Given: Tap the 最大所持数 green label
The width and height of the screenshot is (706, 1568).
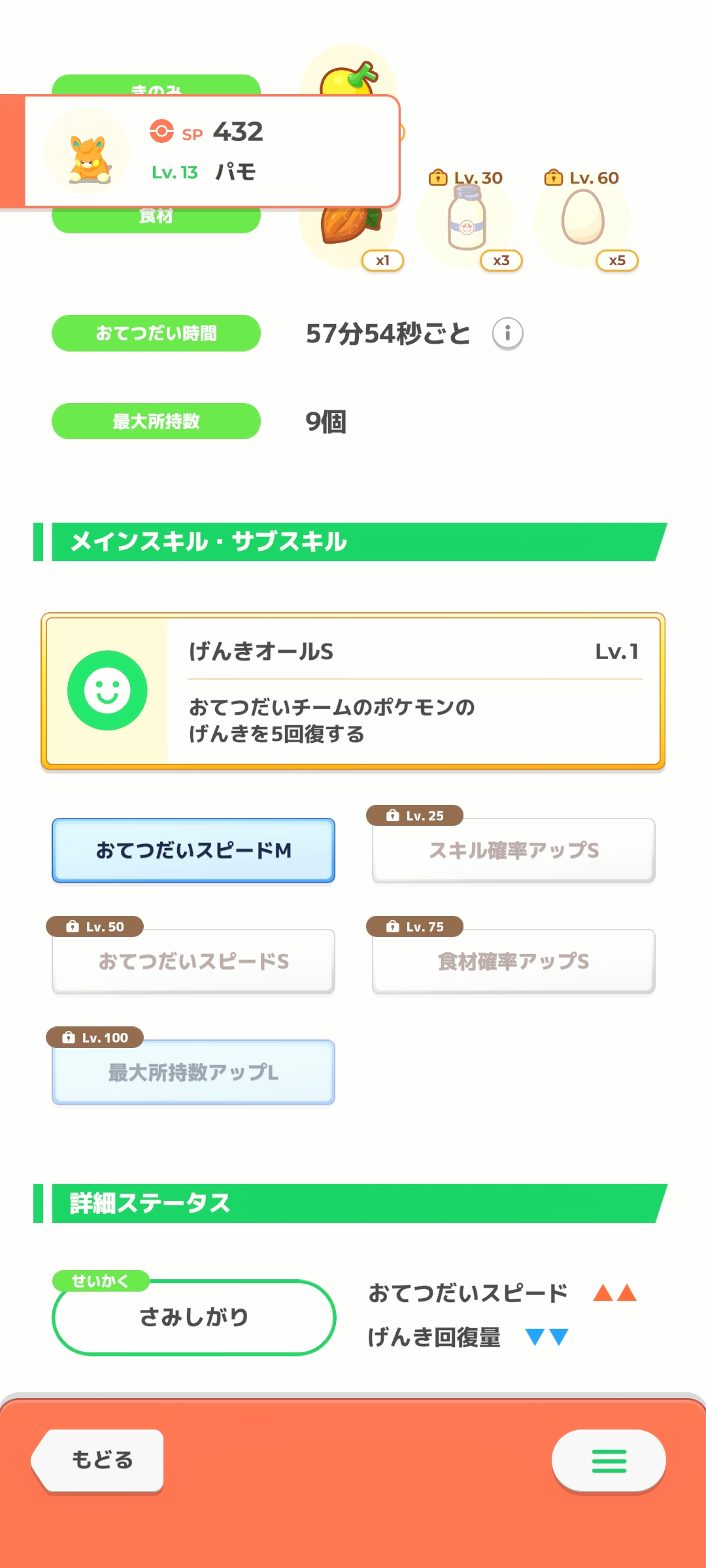Looking at the screenshot, I should [x=156, y=421].
